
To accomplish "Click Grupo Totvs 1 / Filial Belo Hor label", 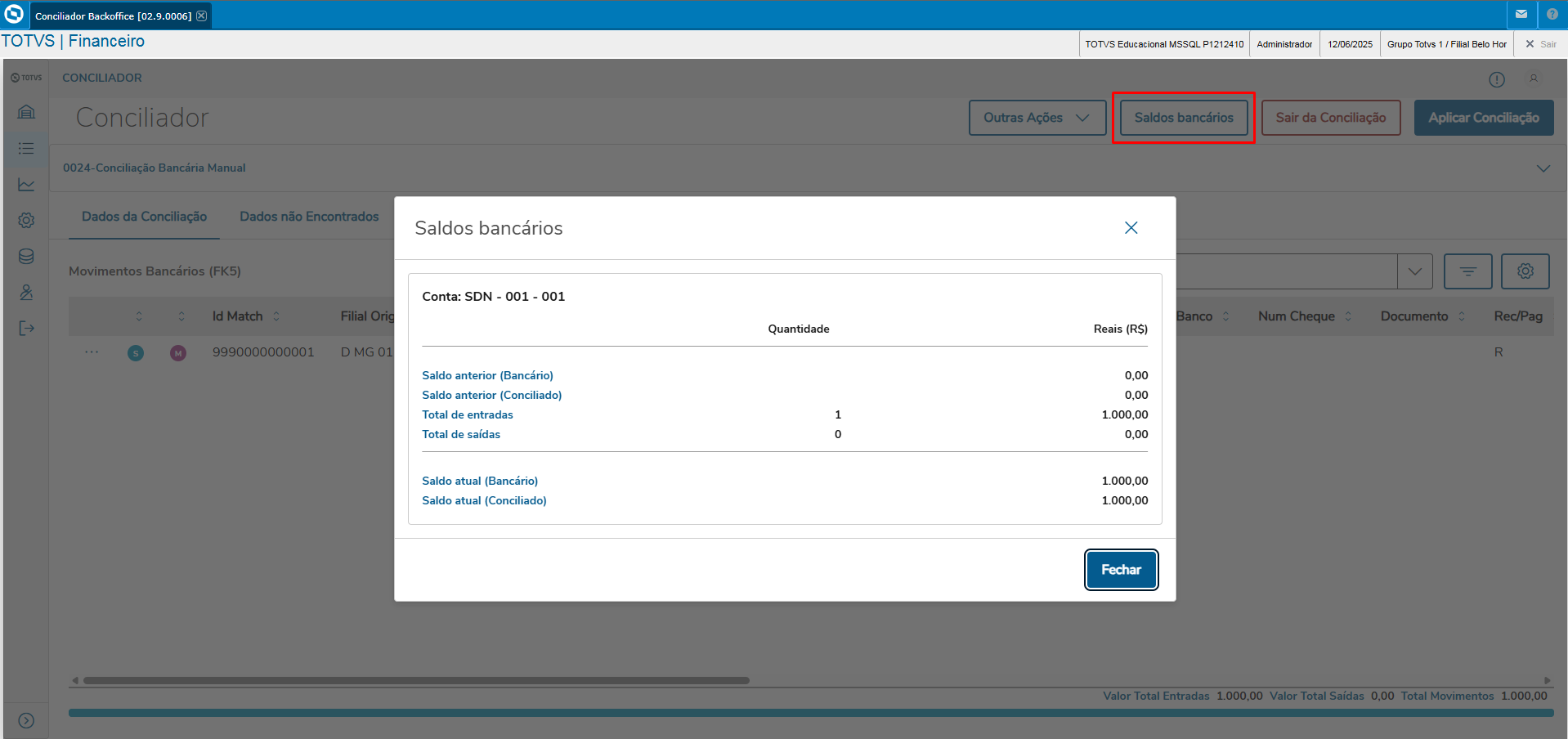I will 1446,44.
